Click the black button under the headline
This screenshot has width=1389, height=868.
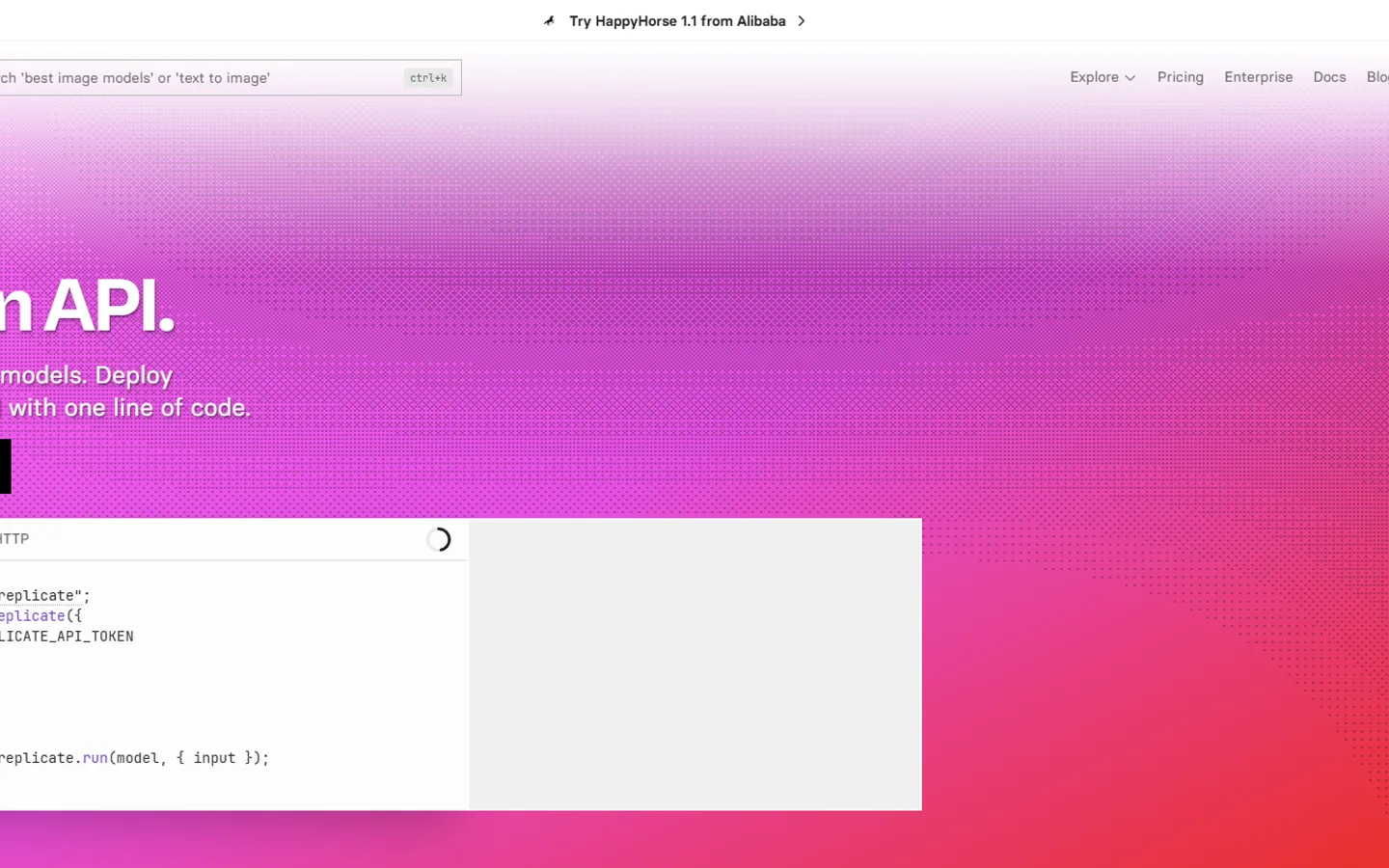(5, 467)
